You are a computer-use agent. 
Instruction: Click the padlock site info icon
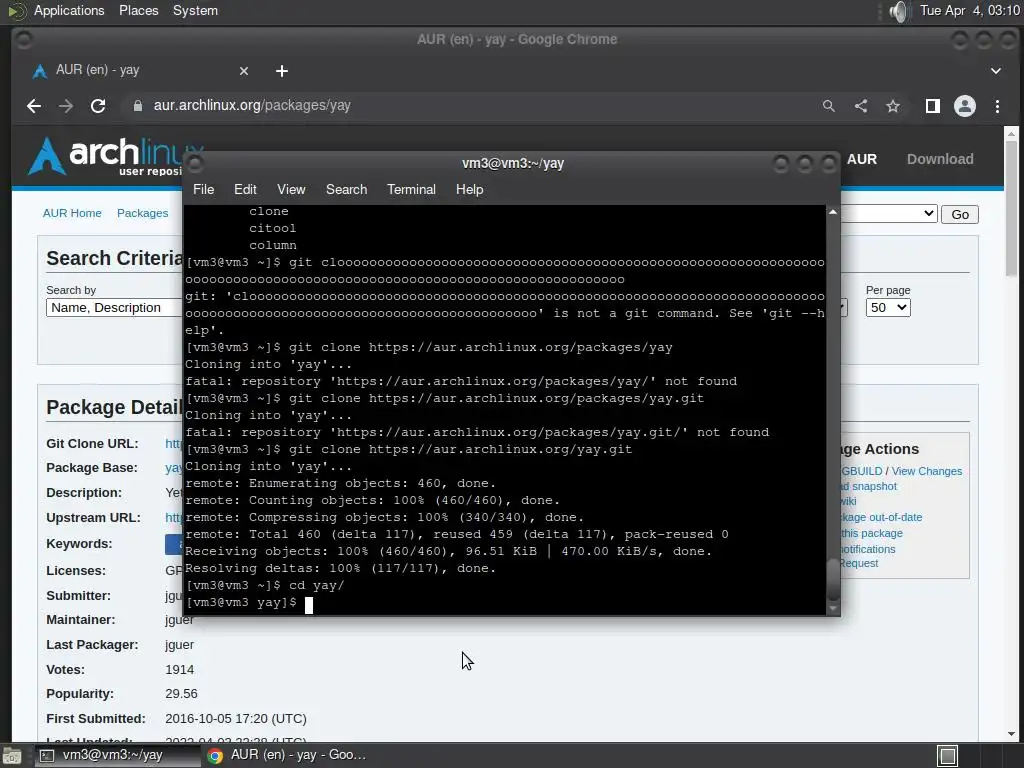coord(138,106)
